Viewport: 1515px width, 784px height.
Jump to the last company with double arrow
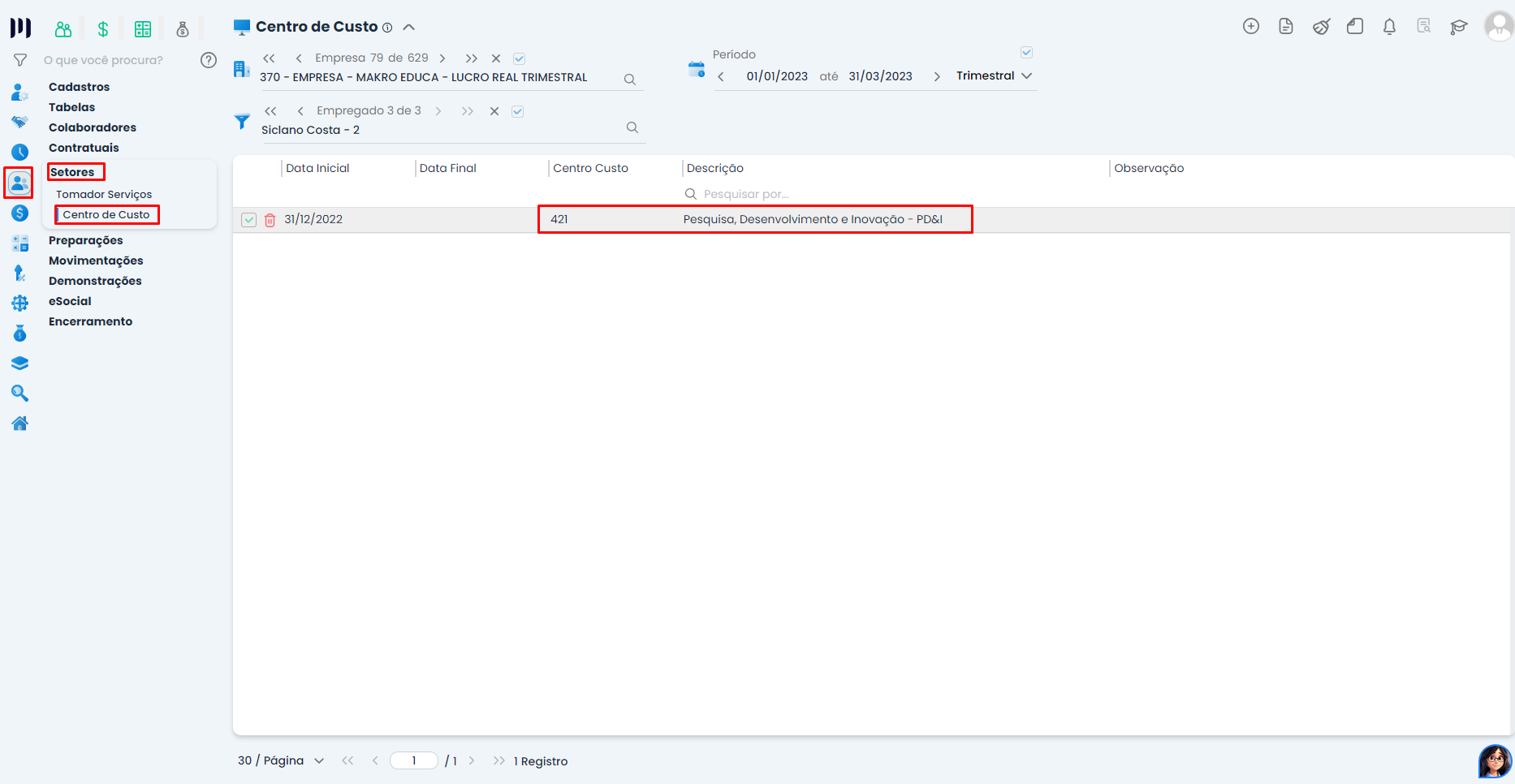point(471,58)
